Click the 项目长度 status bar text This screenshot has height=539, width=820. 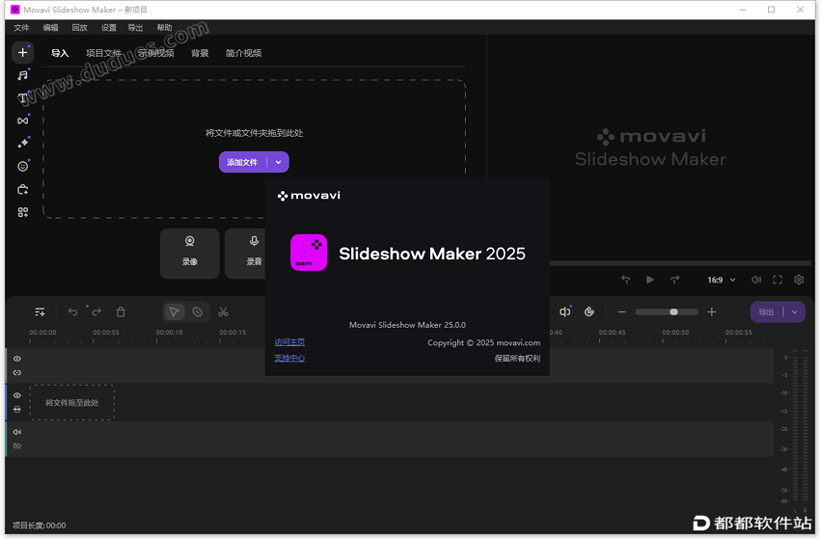click(39, 525)
